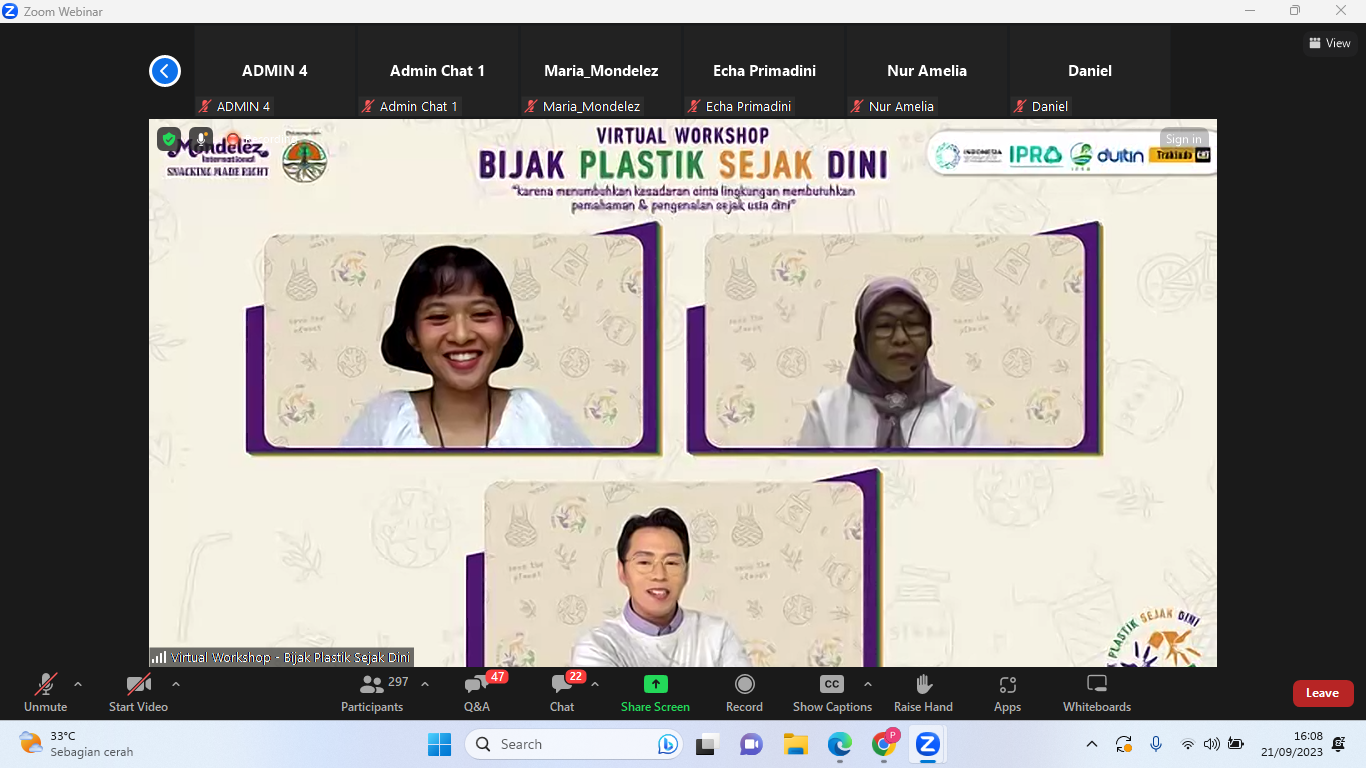Open the Zoom Apps panel
This screenshot has height=768, width=1366.
[1007, 693]
